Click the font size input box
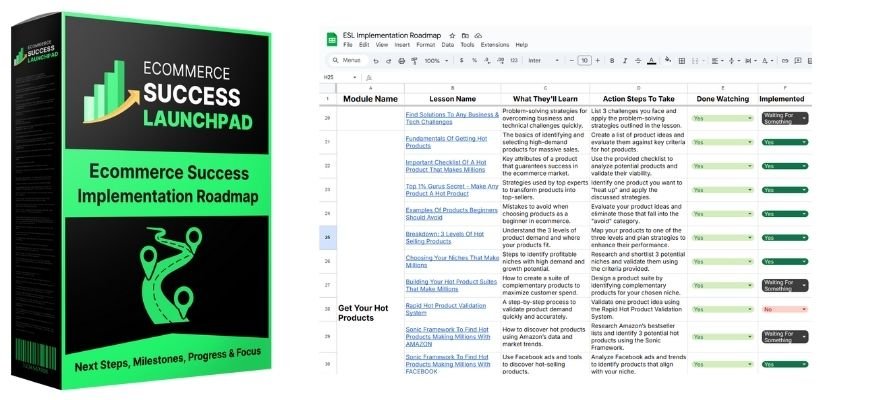The height and width of the screenshot is (400, 873). tap(585, 60)
